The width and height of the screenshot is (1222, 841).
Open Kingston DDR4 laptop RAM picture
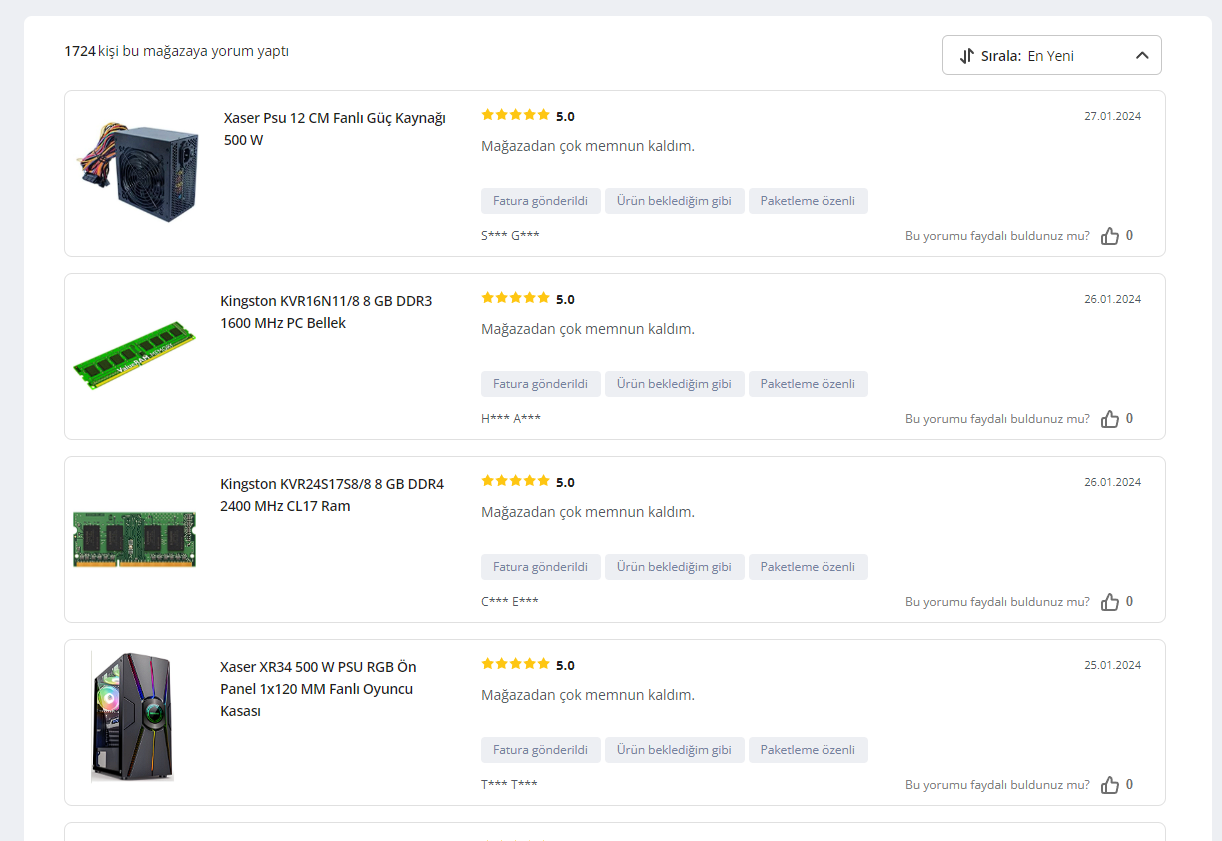pos(135,539)
